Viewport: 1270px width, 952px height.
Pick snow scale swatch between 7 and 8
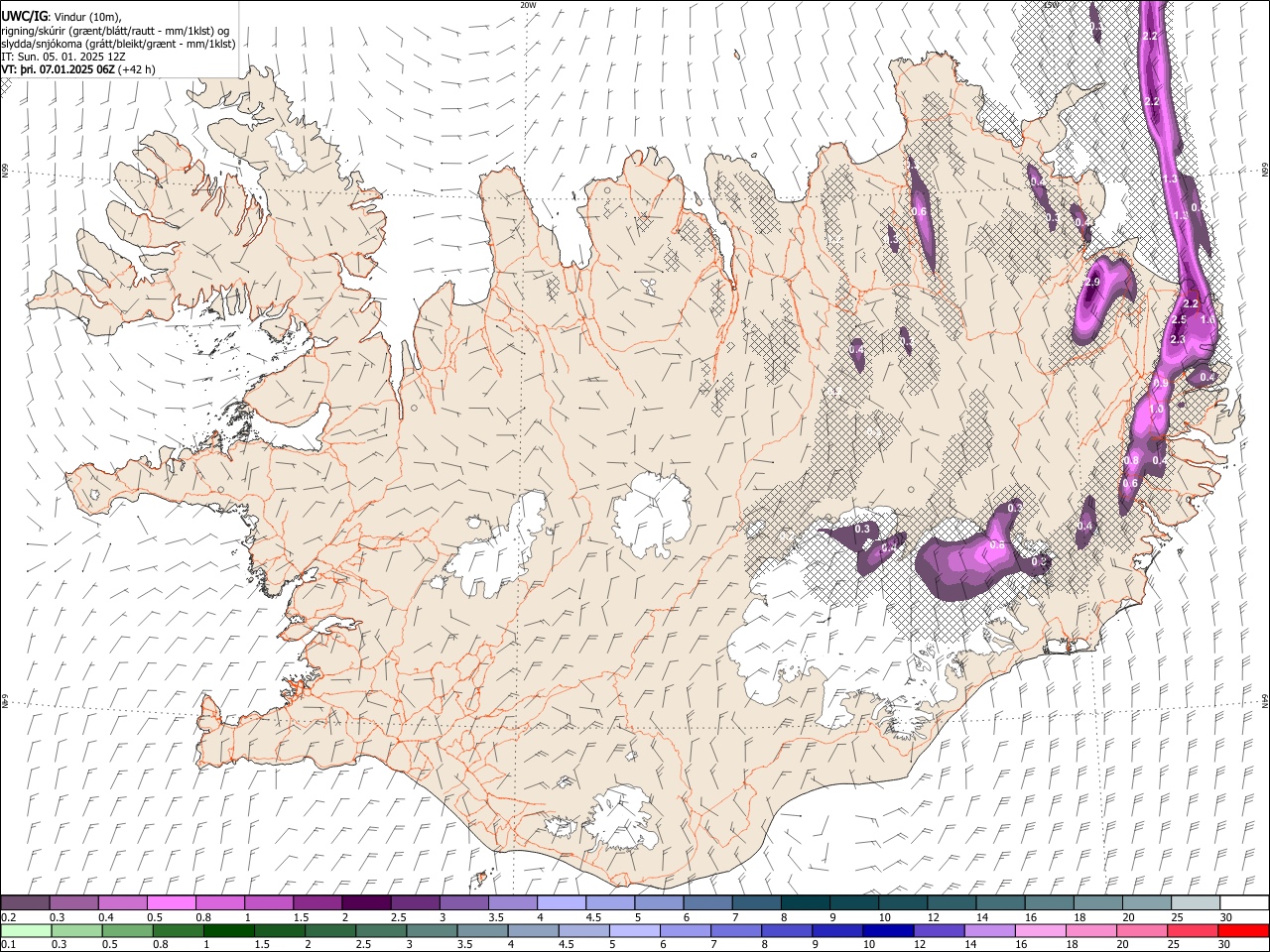pos(756,903)
